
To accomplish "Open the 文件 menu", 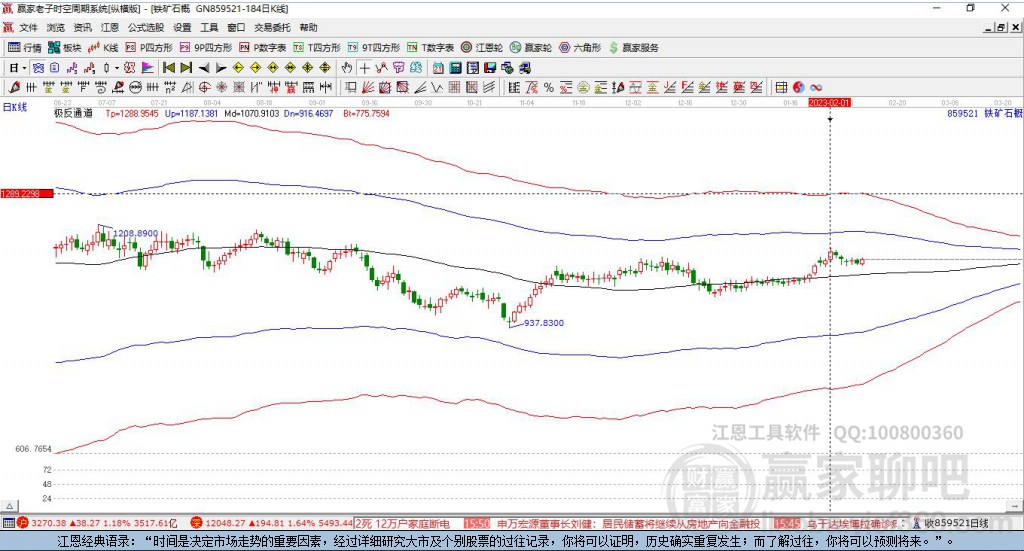I will pos(28,27).
